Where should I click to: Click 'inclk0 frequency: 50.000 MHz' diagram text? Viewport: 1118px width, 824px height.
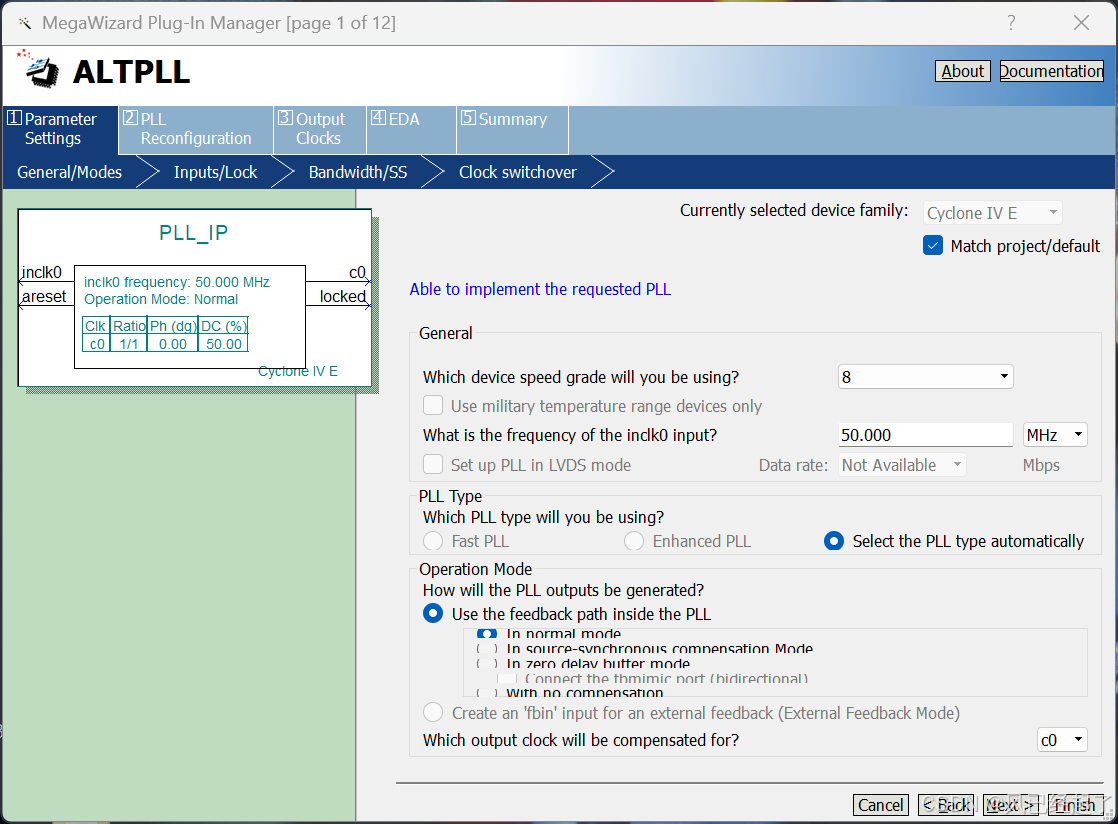[x=177, y=282]
